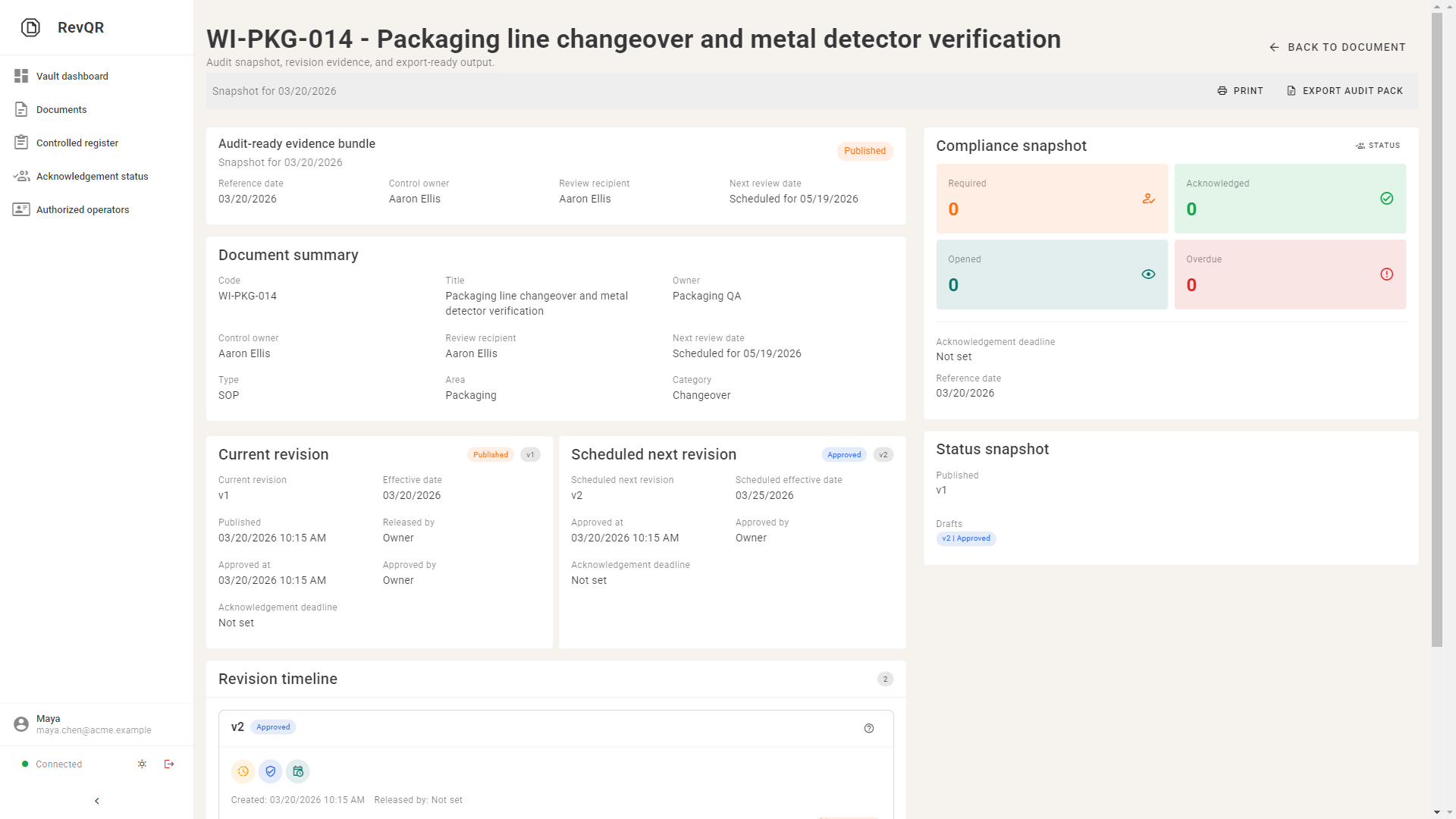Click the calendar icon on revision v2
Screen dimensions: 1456x819
(297, 771)
